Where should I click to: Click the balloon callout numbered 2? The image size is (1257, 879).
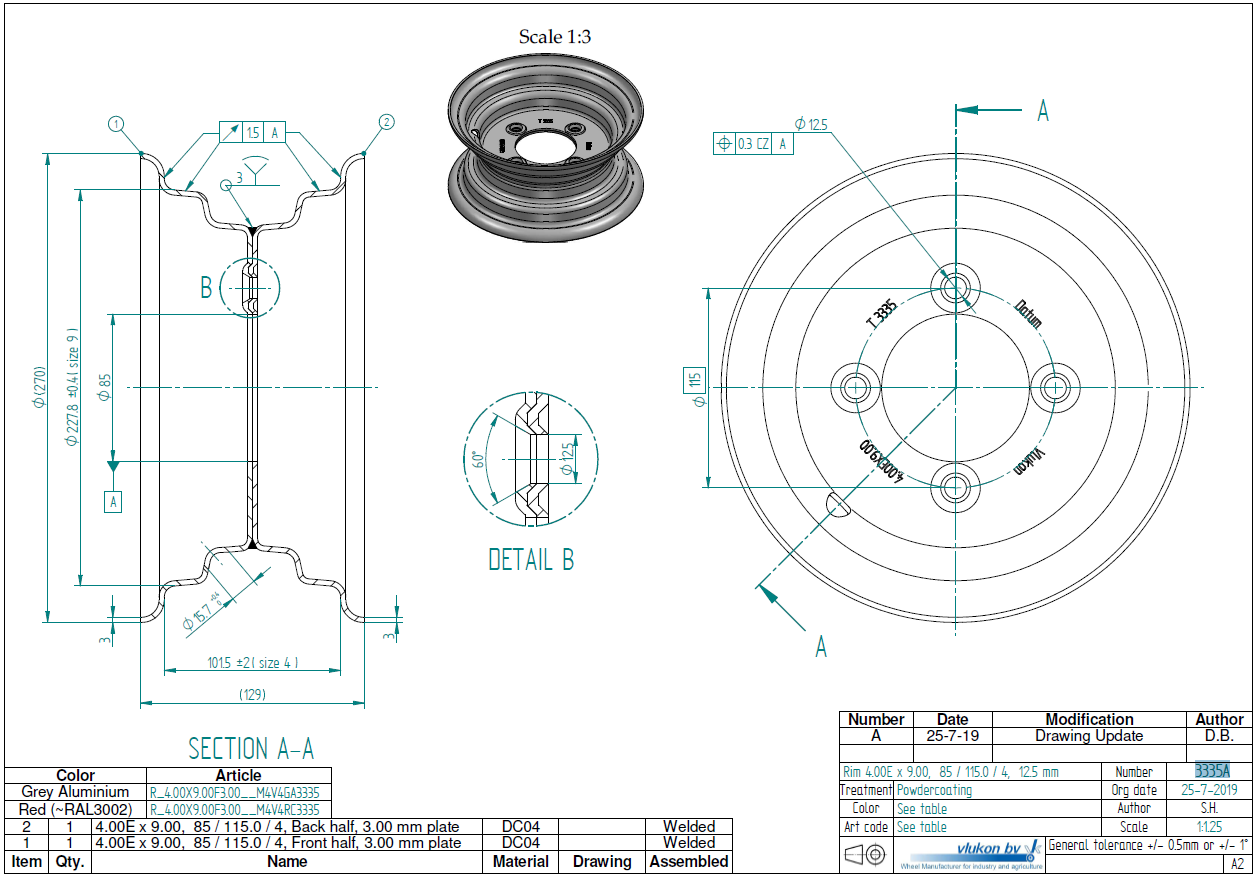coord(386,123)
